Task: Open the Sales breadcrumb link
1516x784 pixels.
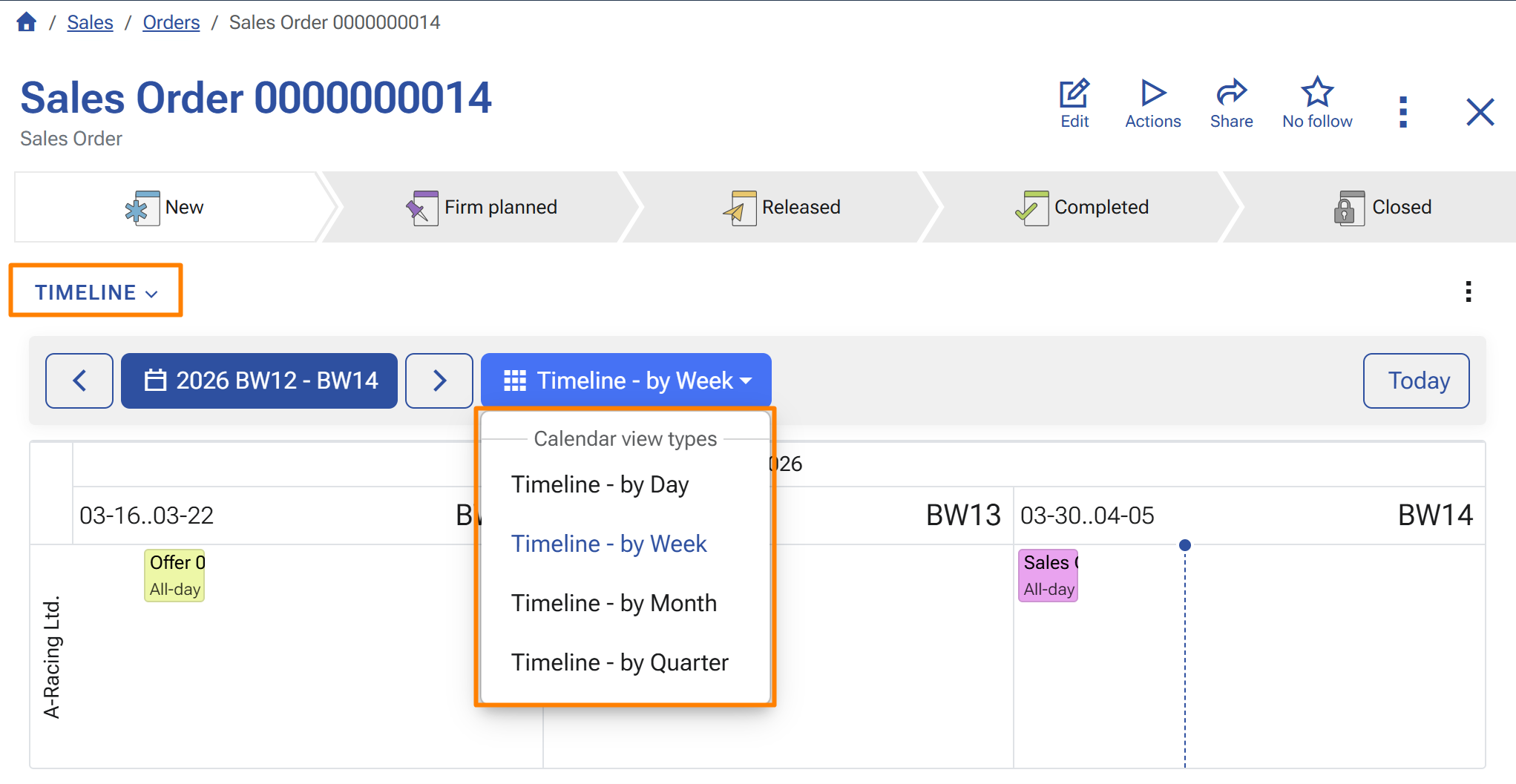Action: coord(90,22)
